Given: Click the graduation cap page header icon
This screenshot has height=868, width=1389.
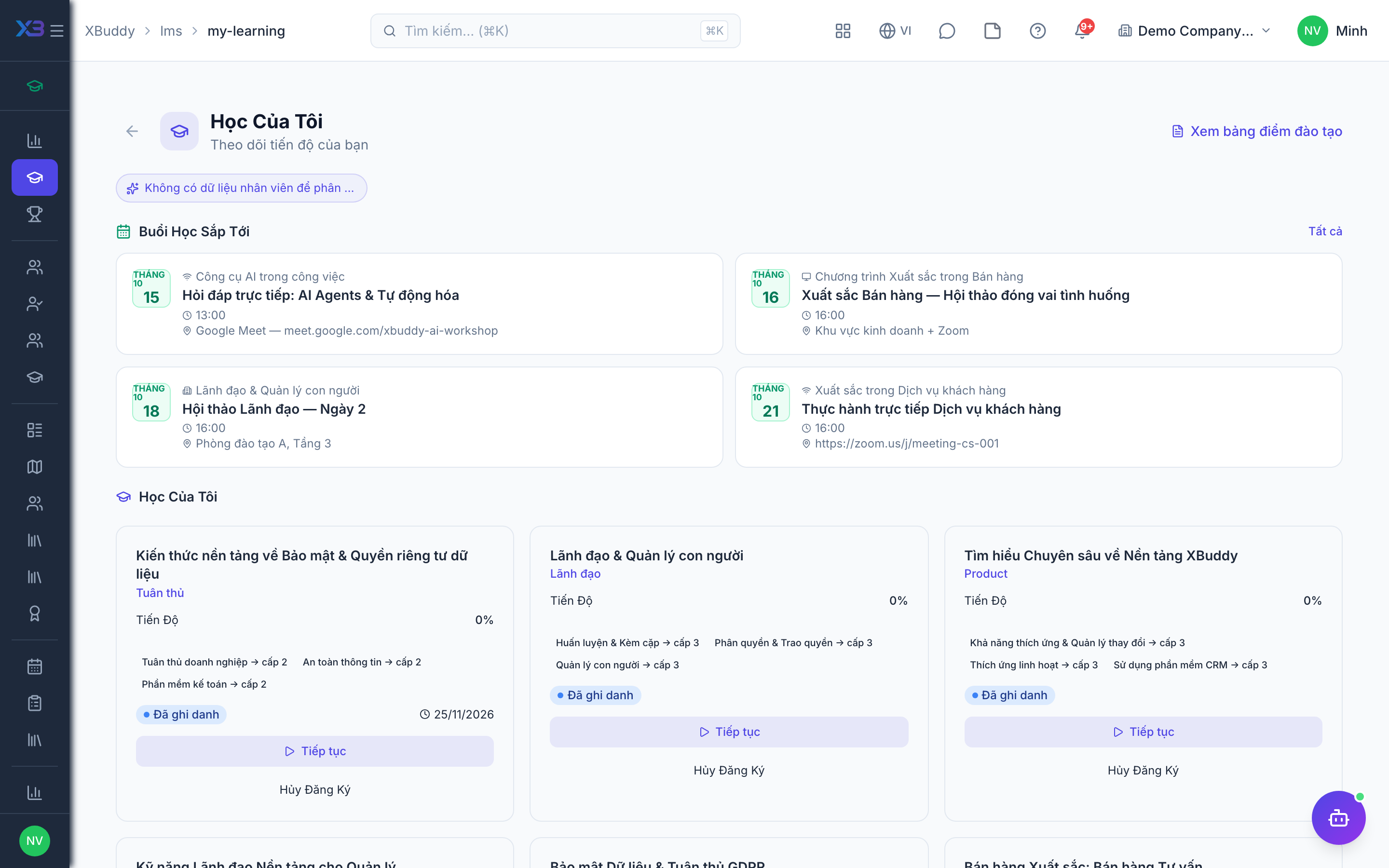Looking at the screenshot, I should 179,132.
